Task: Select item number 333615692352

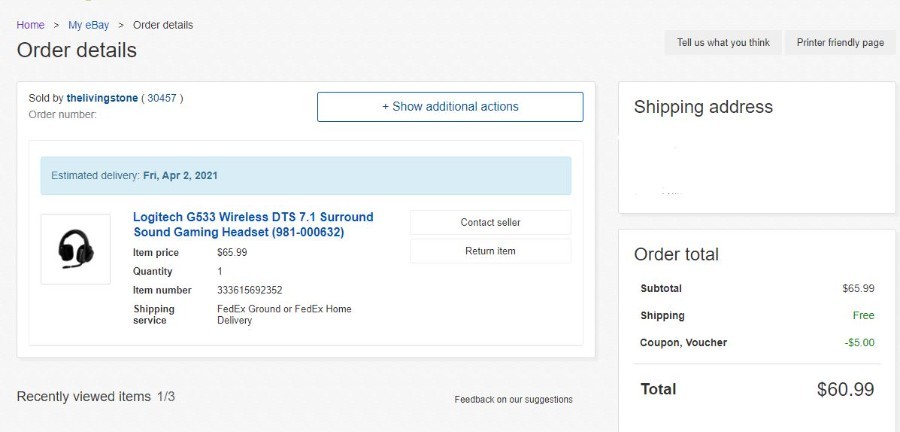Action: [250, 290]
